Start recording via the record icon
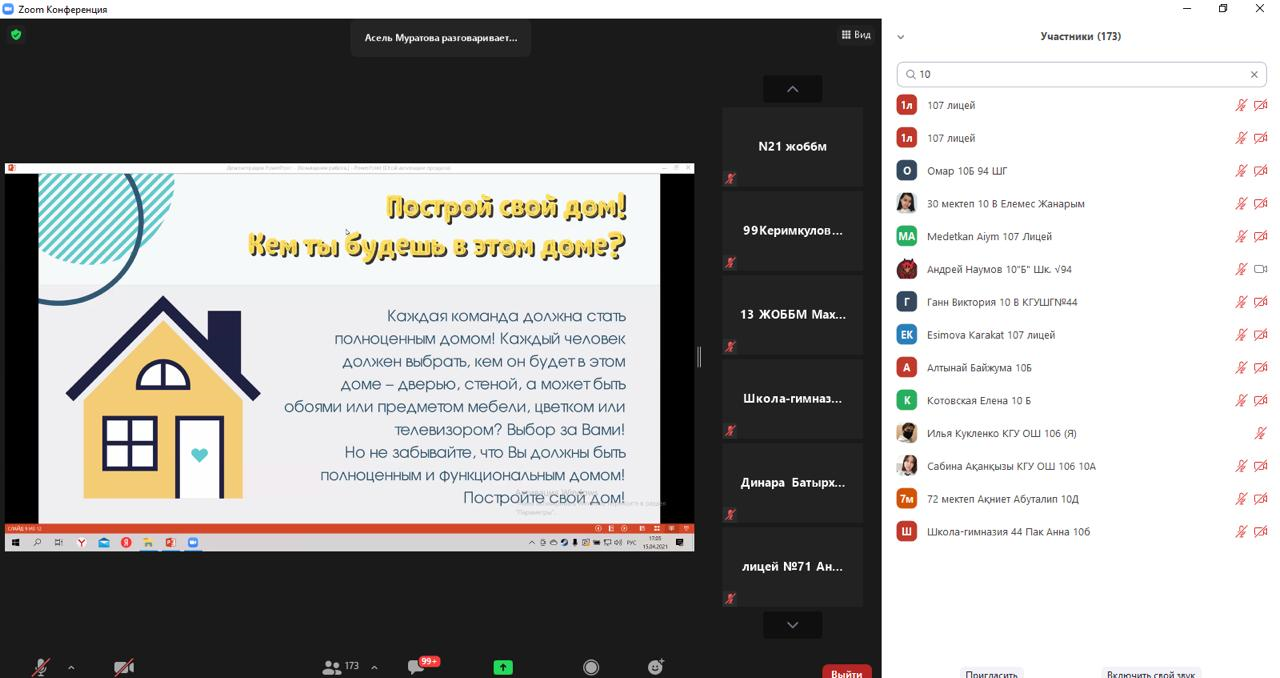Screen dimensions: 1280x678 (x=591, y=668)
